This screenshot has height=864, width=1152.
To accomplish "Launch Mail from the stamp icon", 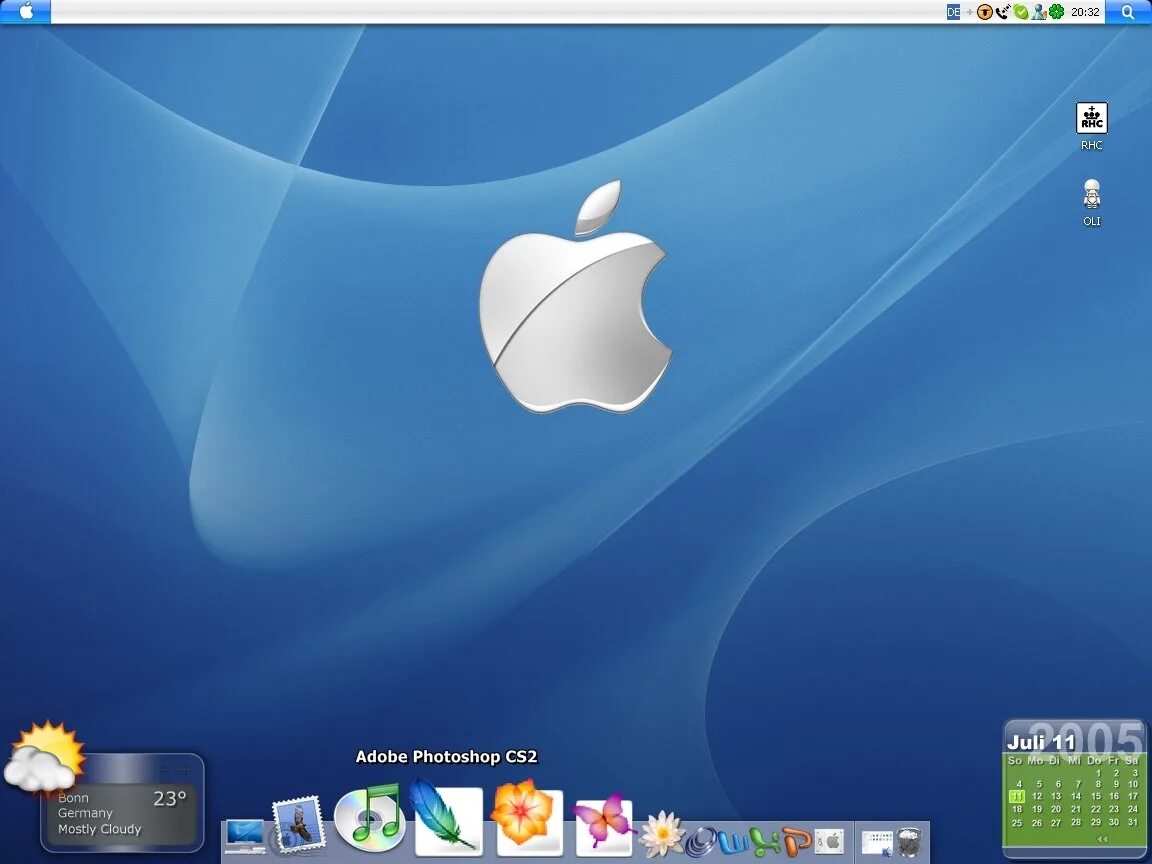I will click(x=298, y=824).
